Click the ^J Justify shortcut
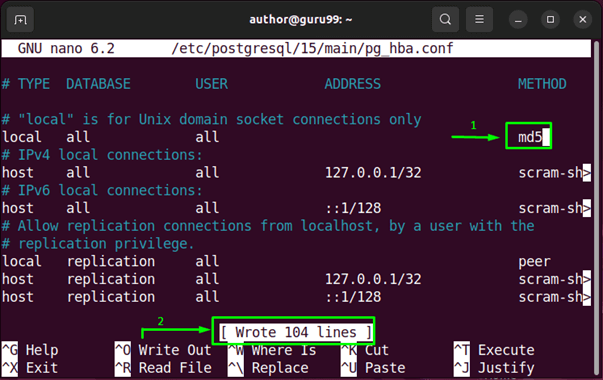Viewport: 603px width, 380px height. pos(494,368)
